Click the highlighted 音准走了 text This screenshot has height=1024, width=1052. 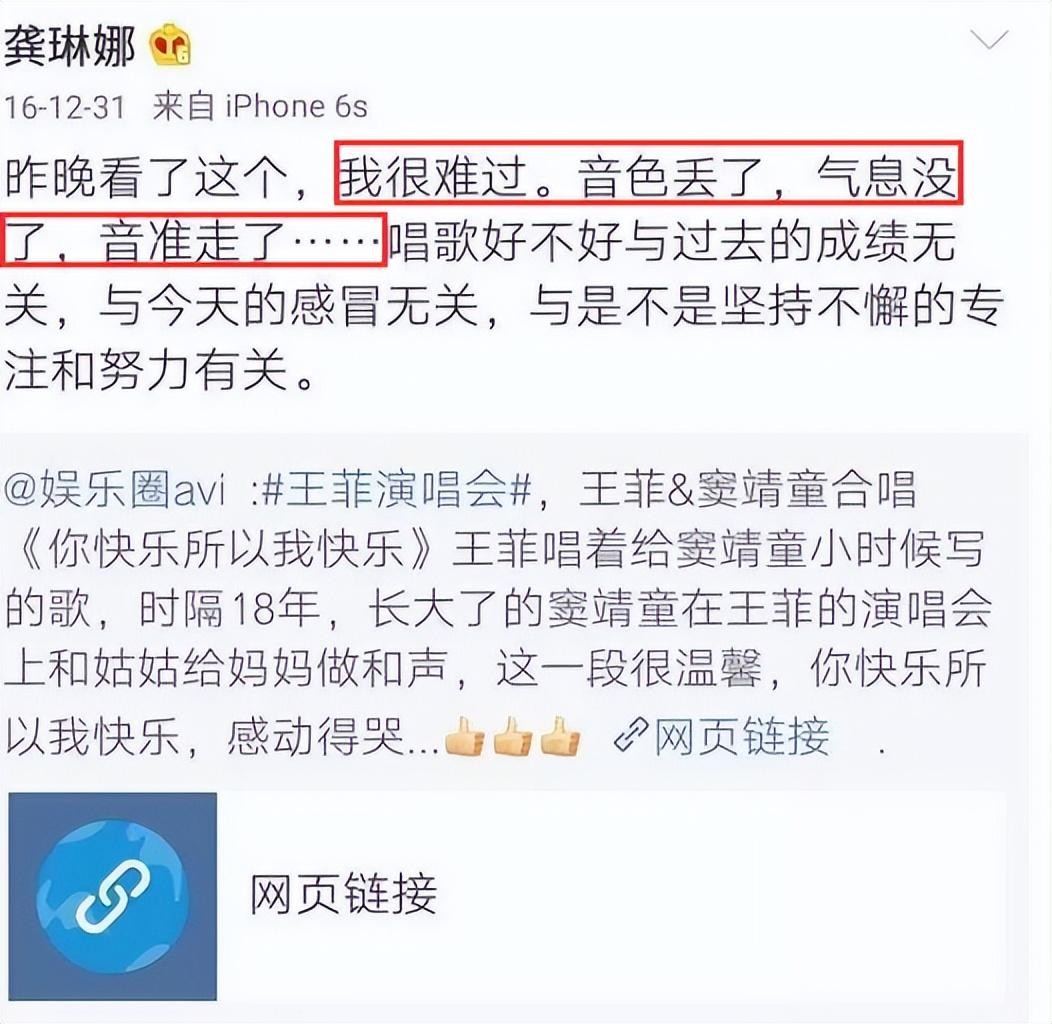click(195, 242)
